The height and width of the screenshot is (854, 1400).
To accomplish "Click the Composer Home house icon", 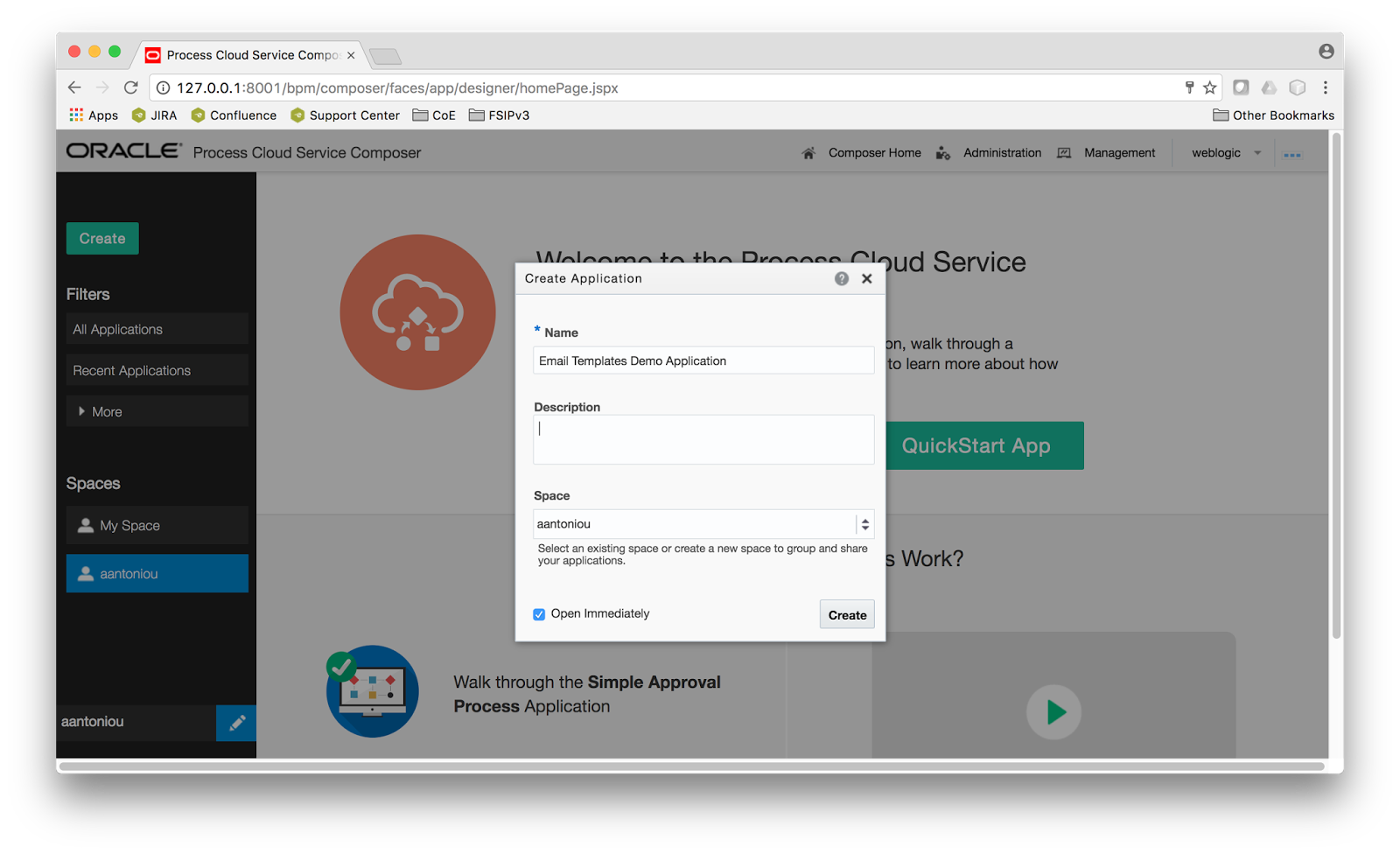I will click(x=807, y=152).
